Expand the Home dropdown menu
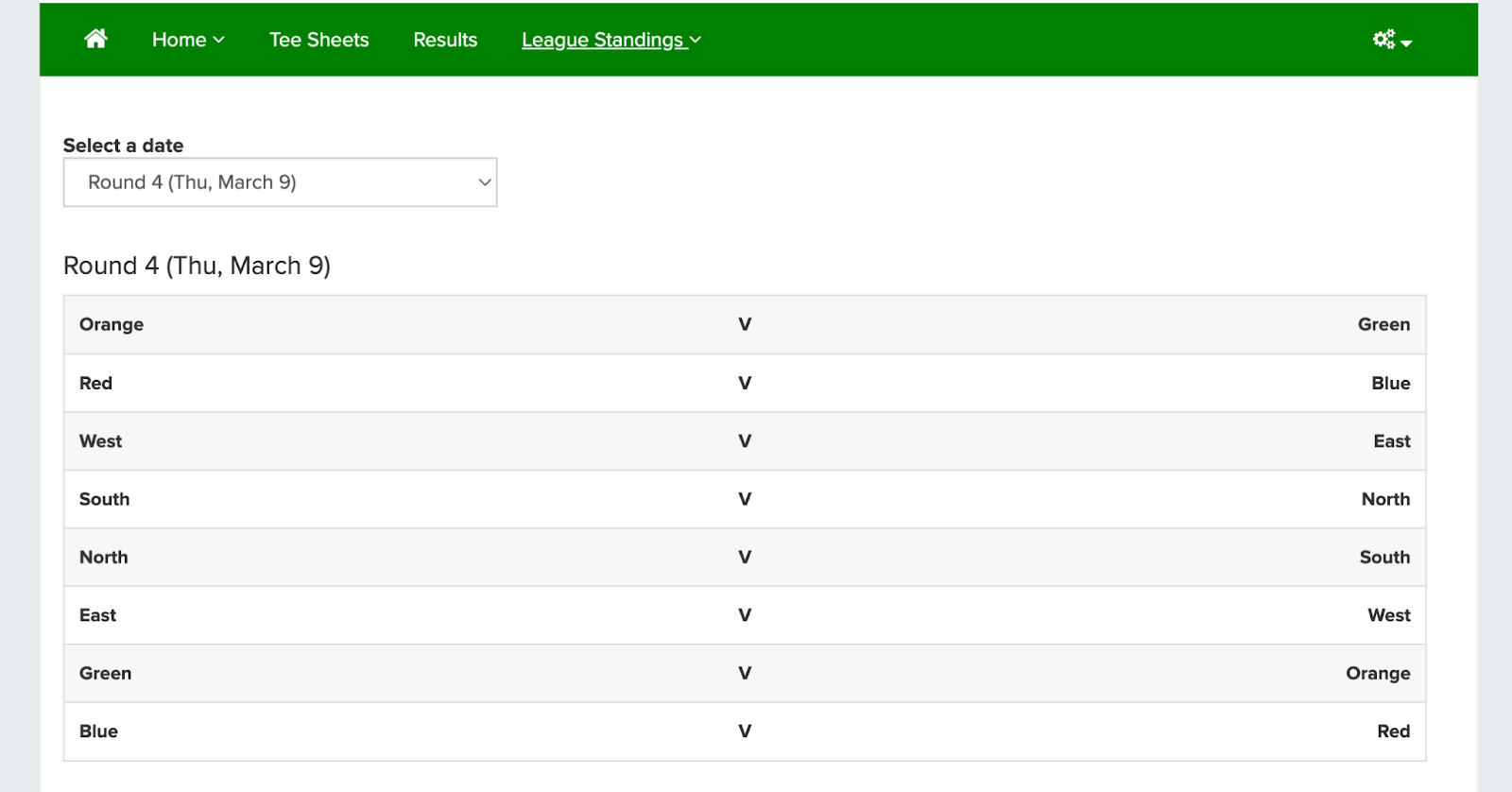The height and width of the screenshot is (792, 1512). point(188,40)
